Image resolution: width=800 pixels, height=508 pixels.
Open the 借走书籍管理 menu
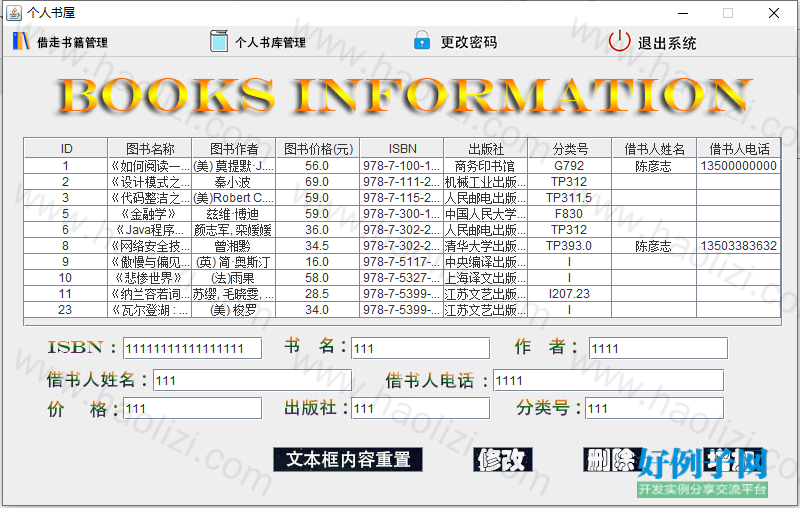[x=60, y=42]
